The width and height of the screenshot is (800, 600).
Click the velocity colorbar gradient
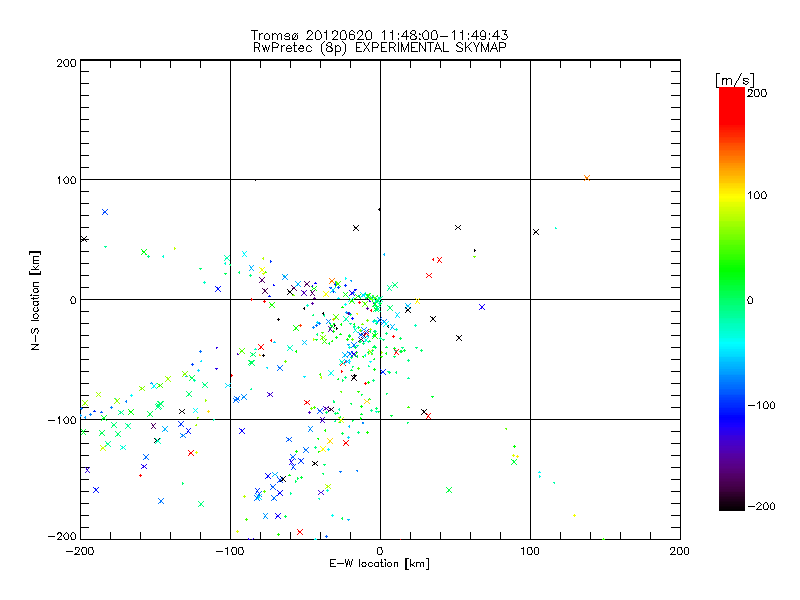pyautogui.click(x=732, y=299)
